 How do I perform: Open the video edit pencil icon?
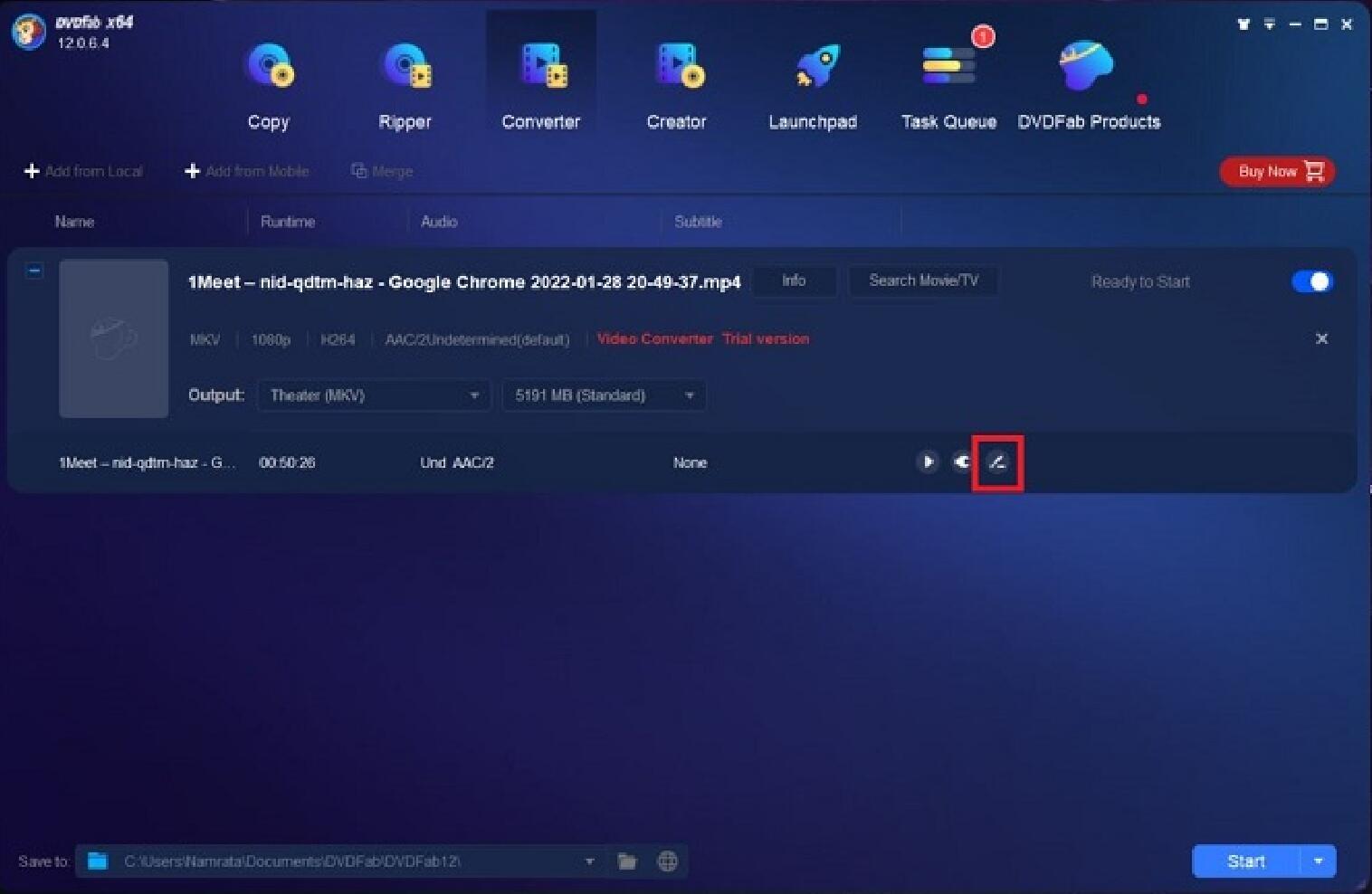tap(997, 462)
